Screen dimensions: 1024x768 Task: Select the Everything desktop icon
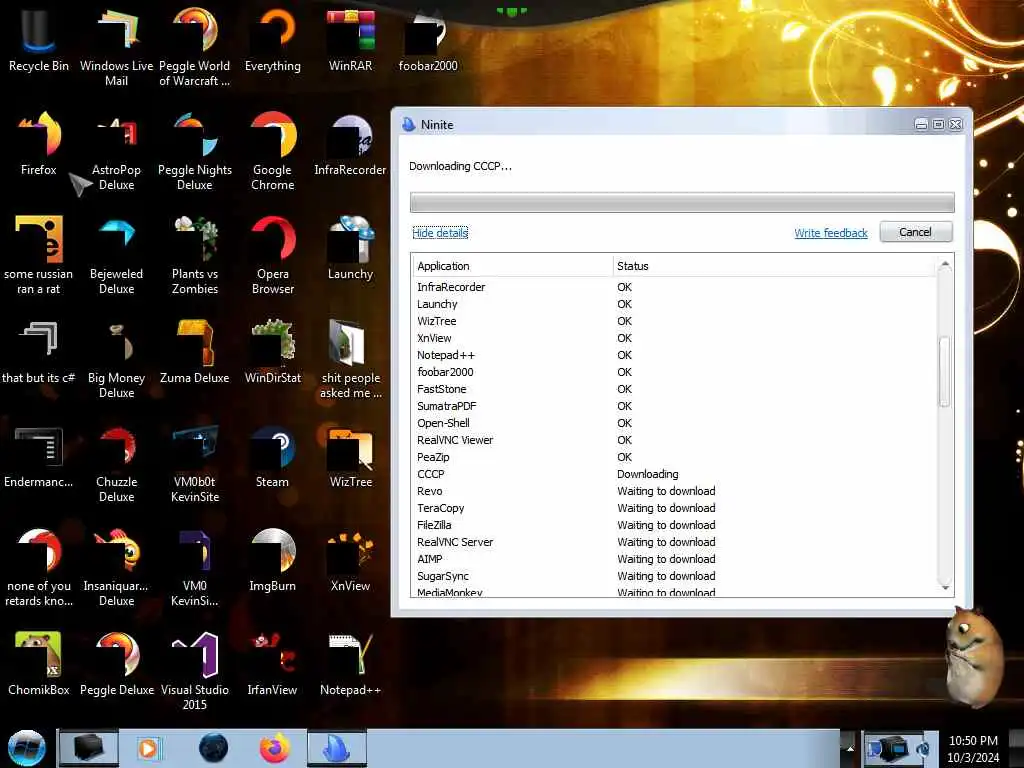[x=272, y=40]
